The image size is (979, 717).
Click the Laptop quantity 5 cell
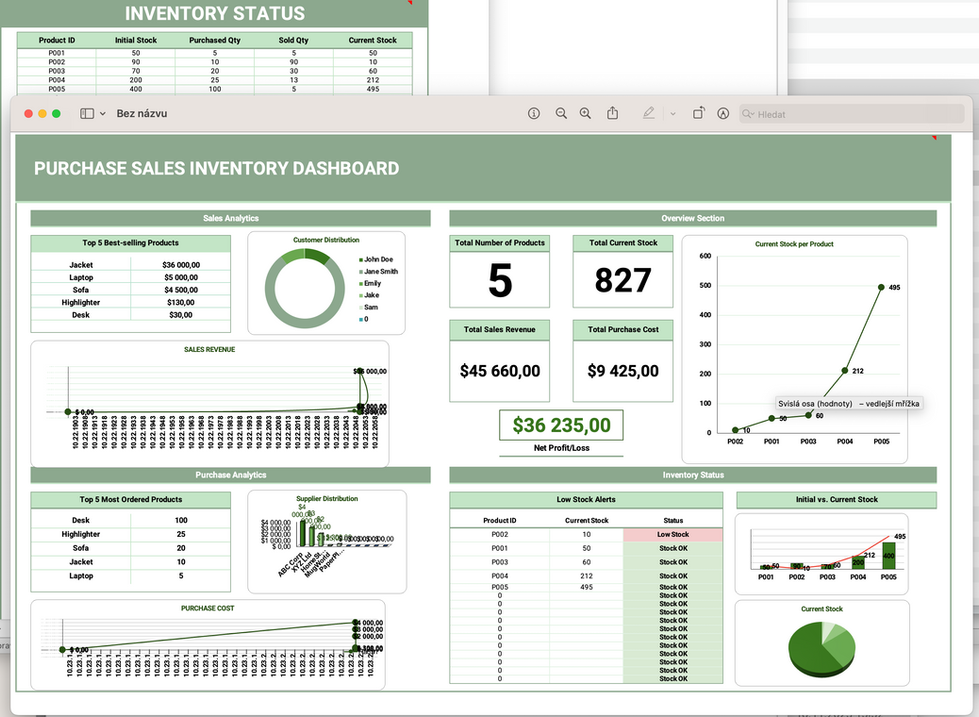(x=181, y=576)
